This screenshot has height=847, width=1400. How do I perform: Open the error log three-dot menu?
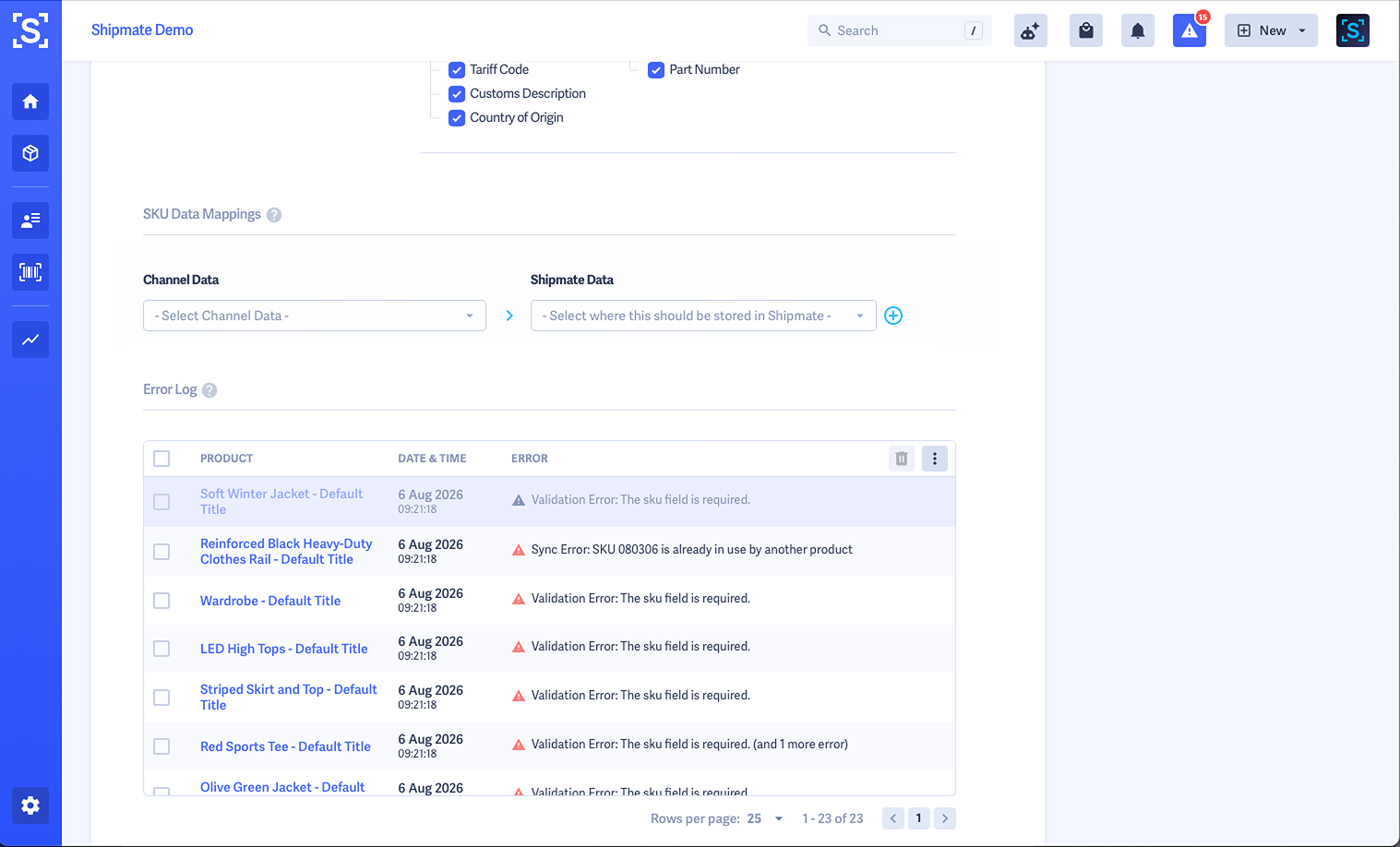934,459
